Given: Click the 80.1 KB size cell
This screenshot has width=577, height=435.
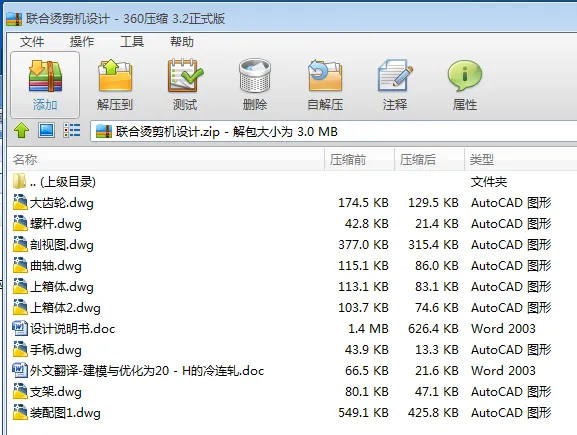Looking at the screenshot, I should click(x=367, y=392).
